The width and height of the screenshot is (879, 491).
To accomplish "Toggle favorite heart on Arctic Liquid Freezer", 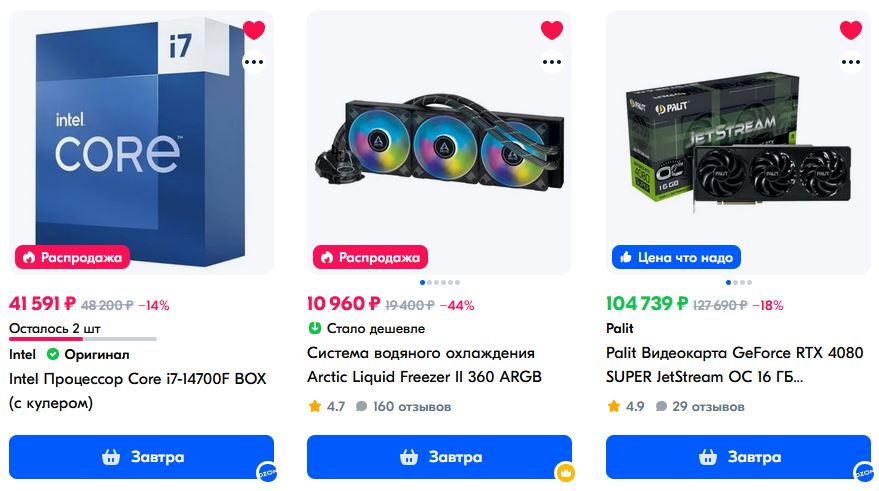I will tap(552, 30).
